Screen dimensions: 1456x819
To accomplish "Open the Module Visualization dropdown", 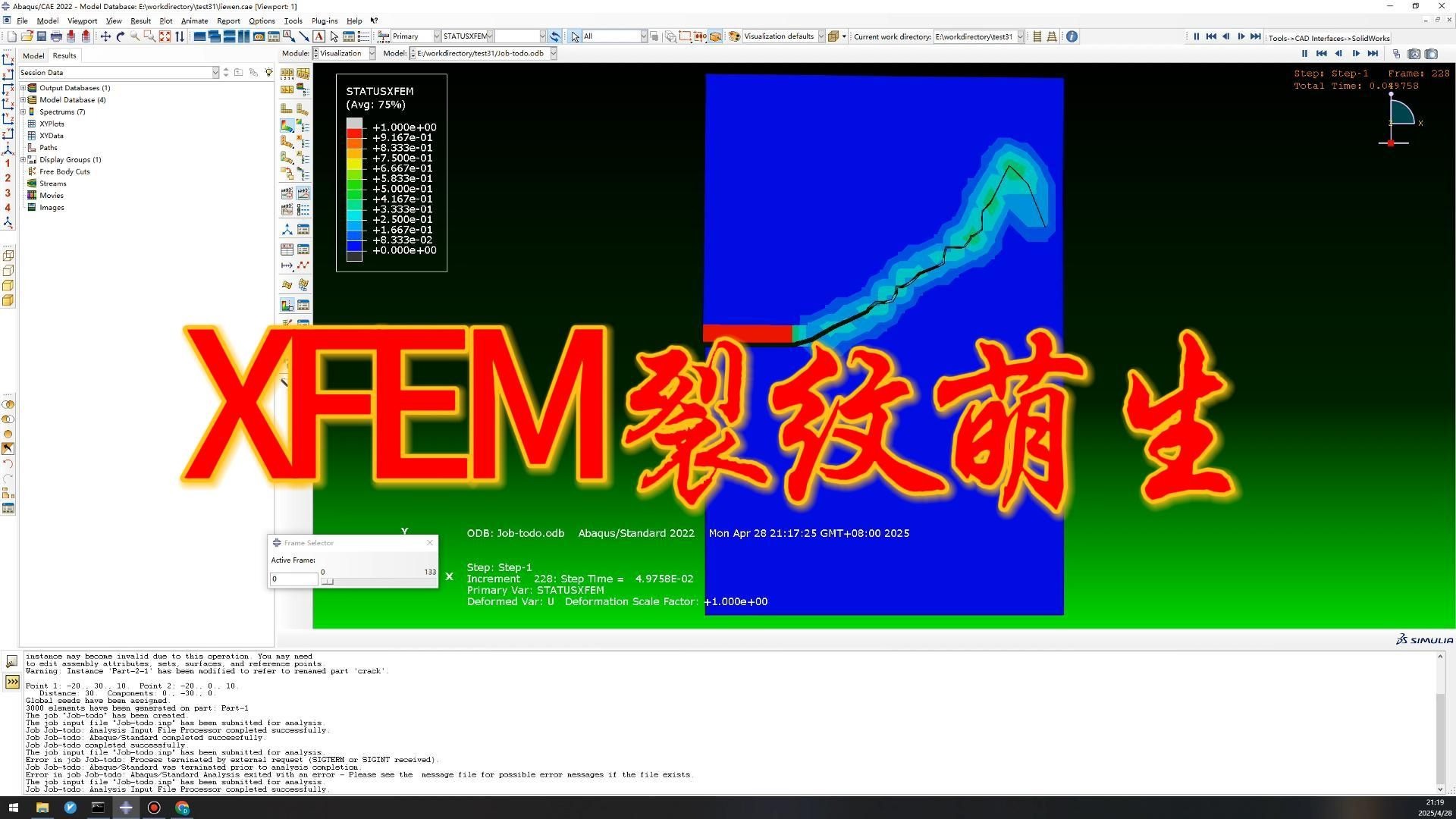I will (x=372, y=53).
